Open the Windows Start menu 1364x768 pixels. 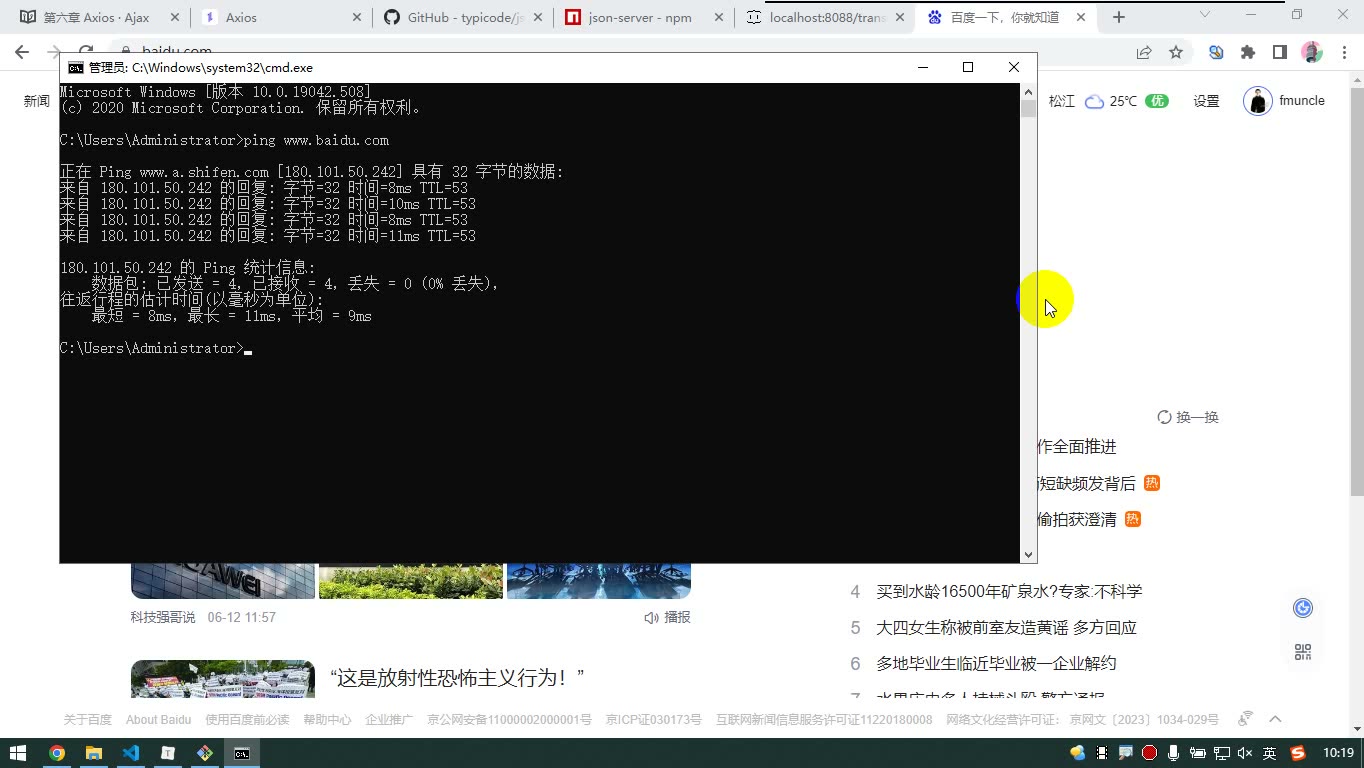point(18,753)
